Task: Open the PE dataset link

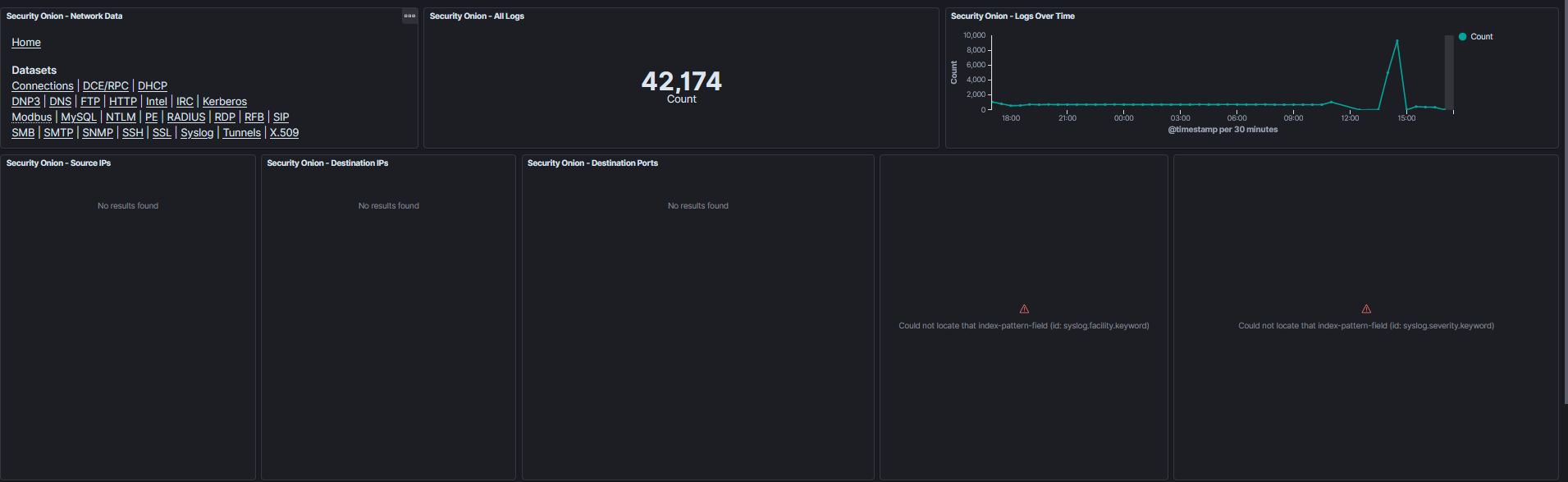Action: (x=151, y=117)
